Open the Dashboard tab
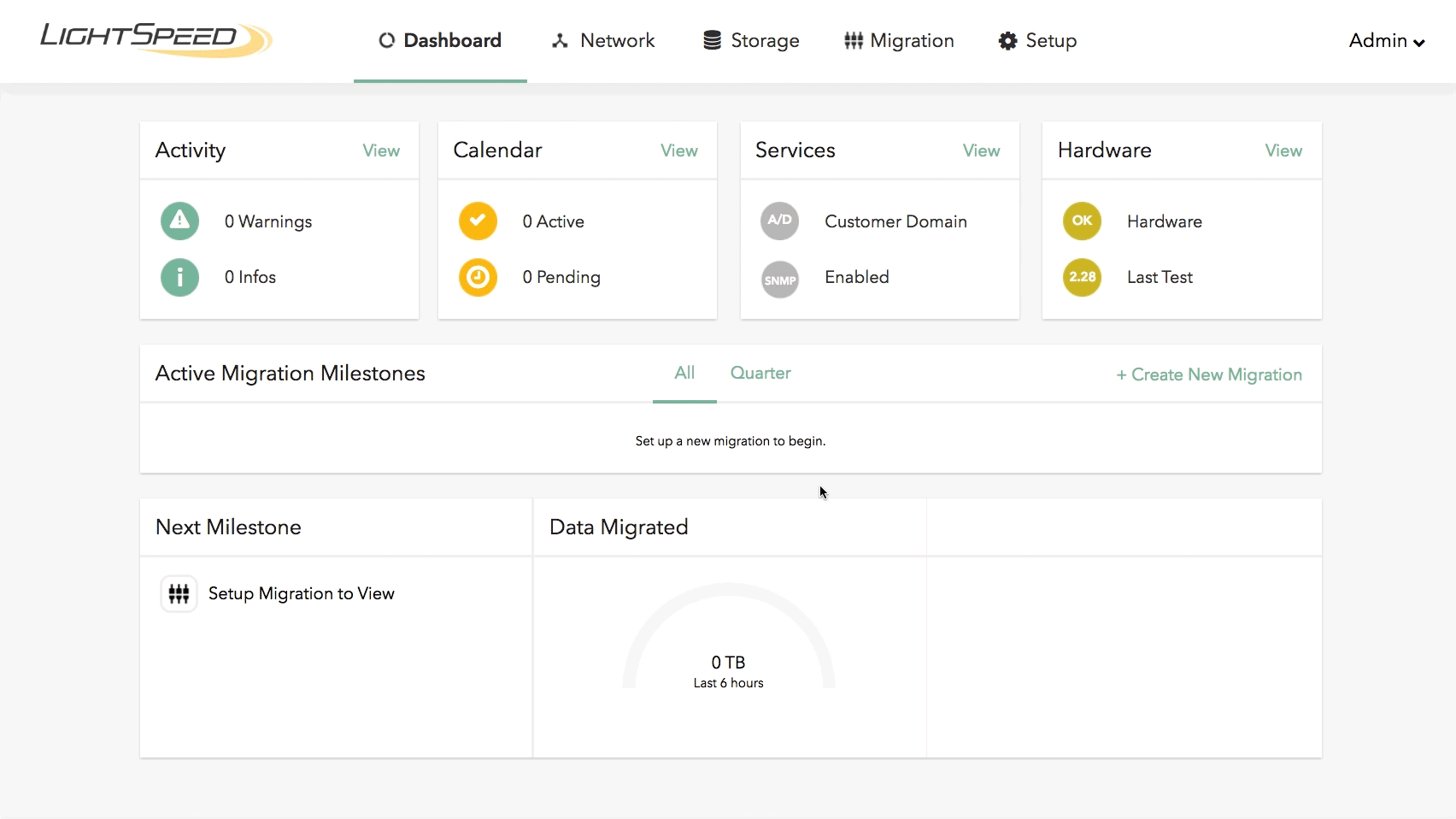1456x819 pixels. pos(440,41)
